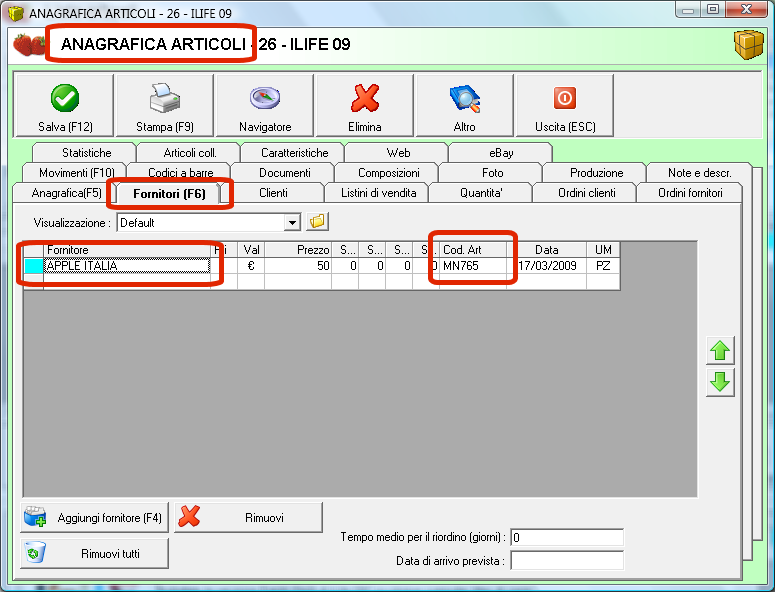
Task: Delete the article with Elimina
Action: point(365,105)
